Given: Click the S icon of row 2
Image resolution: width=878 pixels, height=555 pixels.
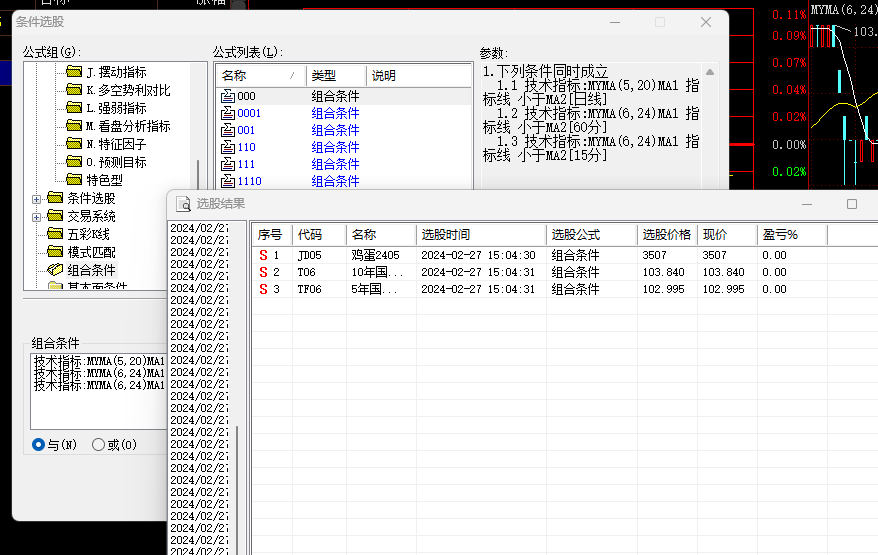Looking at the screenshot, I should click(x=263, y=272).
